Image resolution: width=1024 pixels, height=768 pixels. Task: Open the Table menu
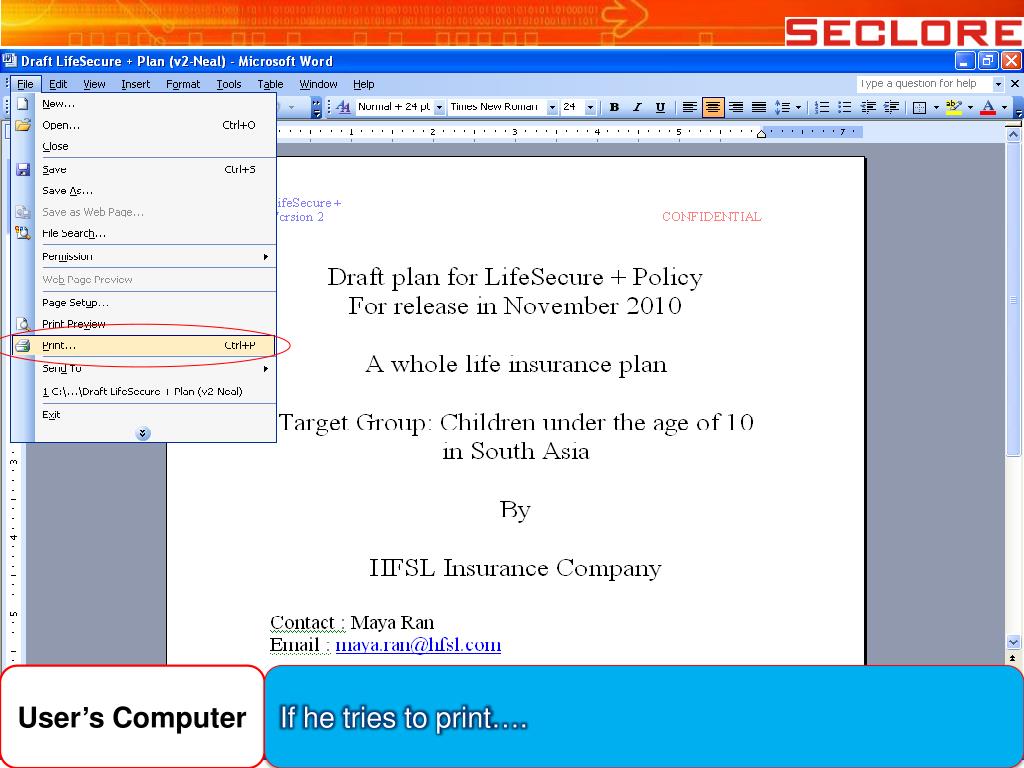coord(270,84)
